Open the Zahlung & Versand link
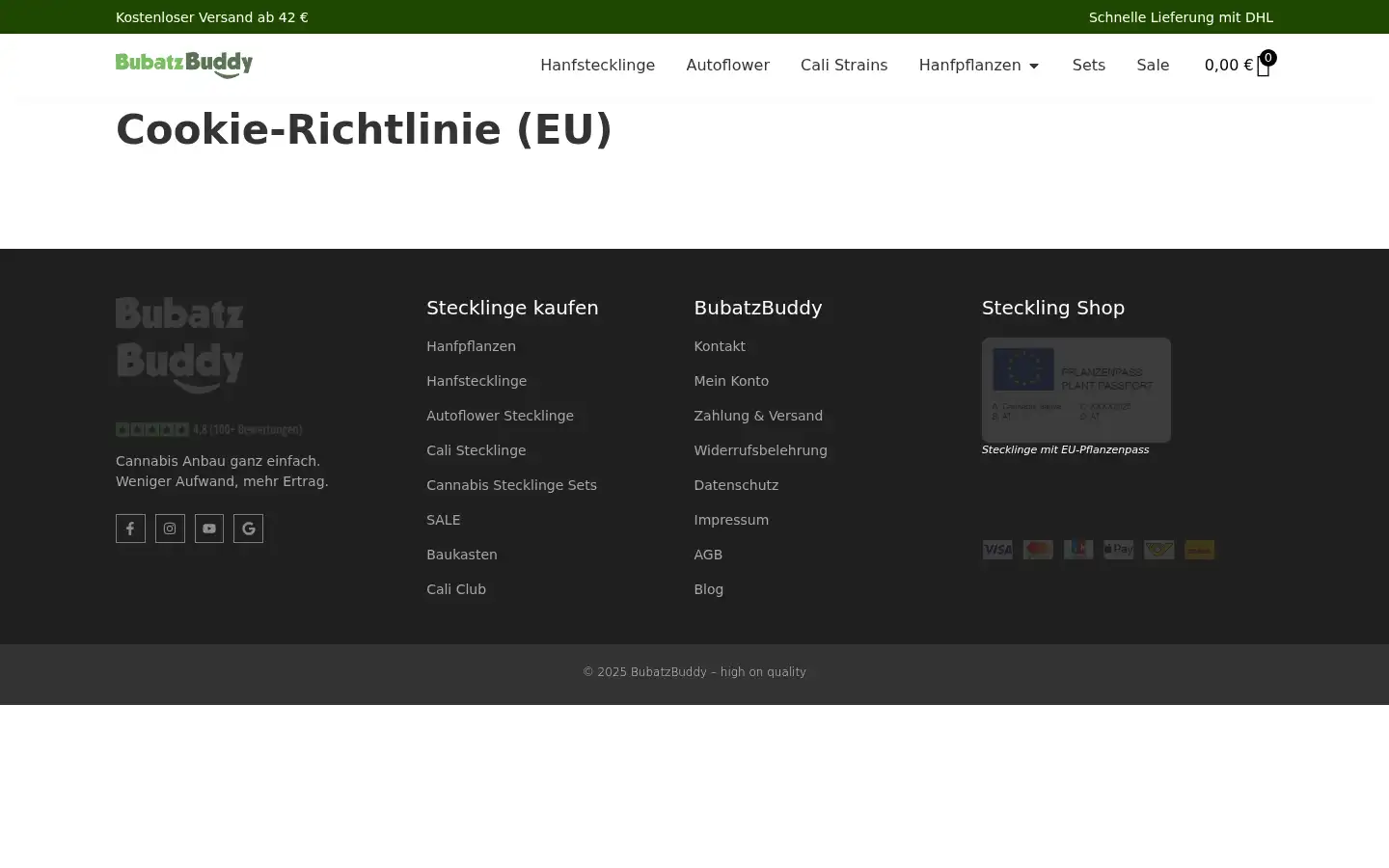This screenshot has height=868, width=1389. tap(758, 416)
